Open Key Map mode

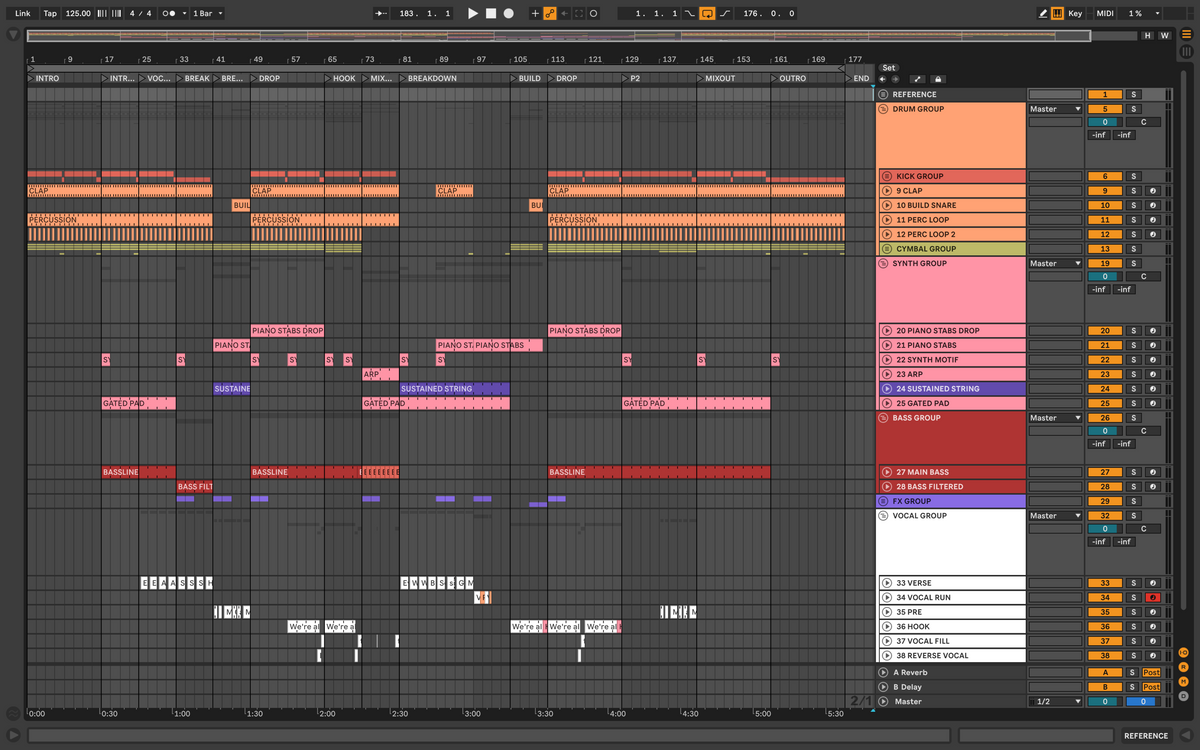click(x=1075, y=14)
